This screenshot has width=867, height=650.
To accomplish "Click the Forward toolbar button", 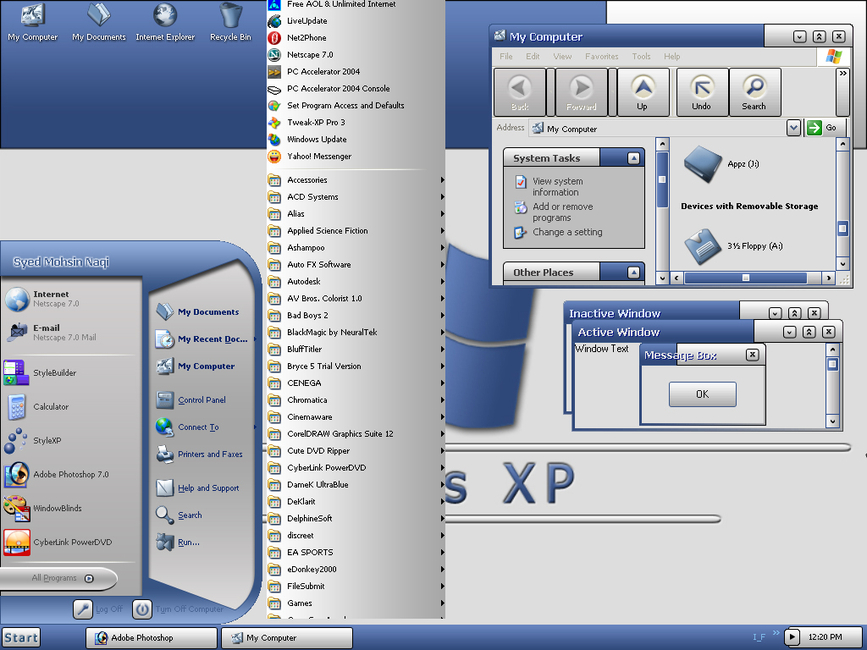I will pos(581,92).
